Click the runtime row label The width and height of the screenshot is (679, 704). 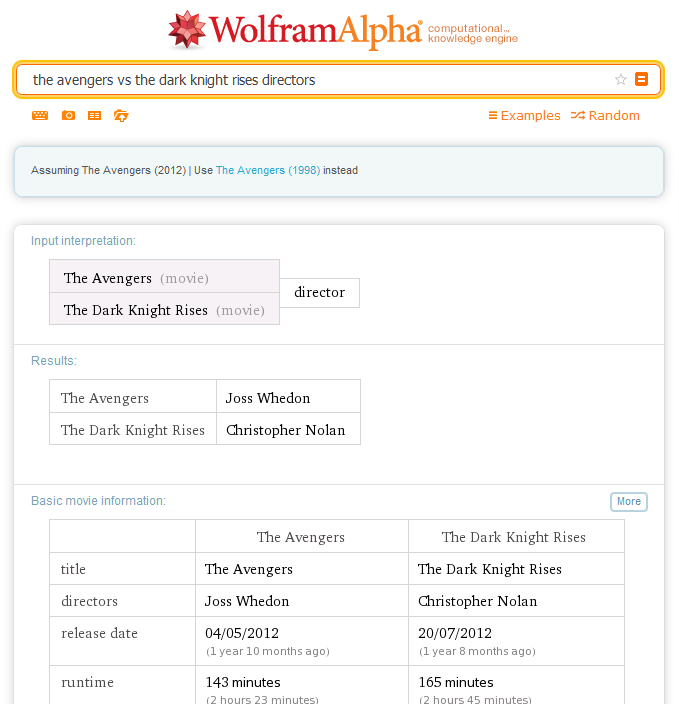[x=88, y=682]
